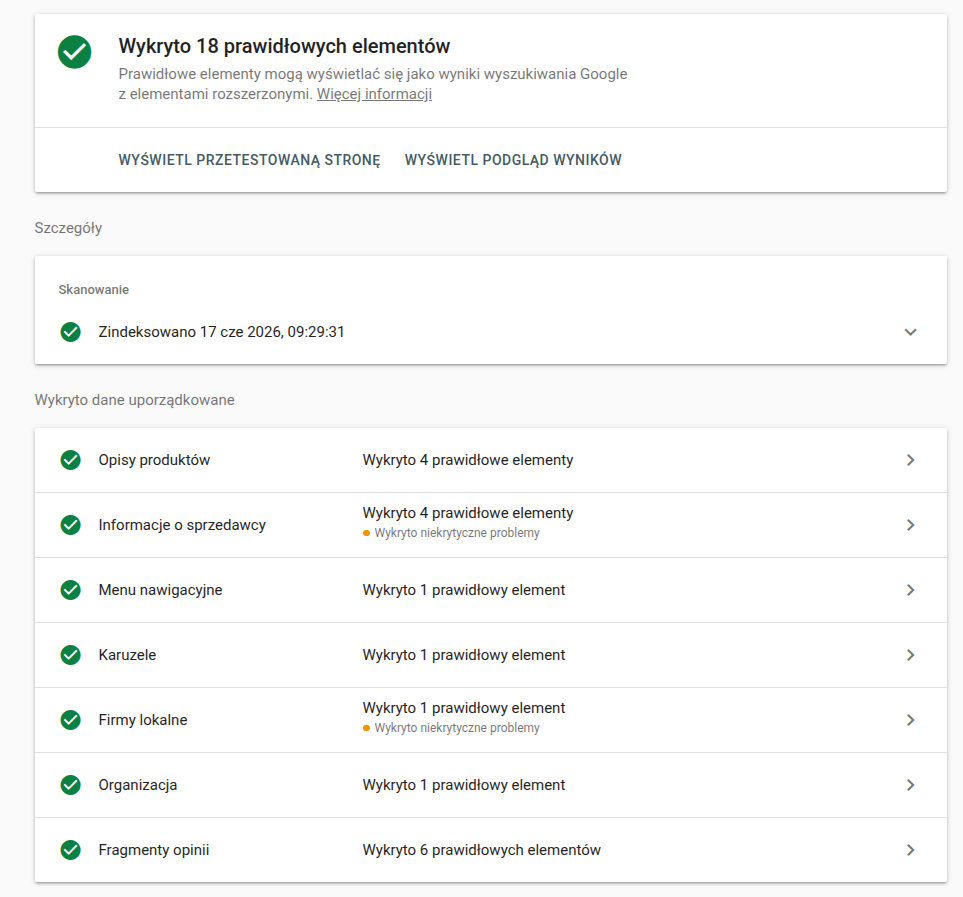
Task: Open the Więcej informacji link
Action: [374, 94]
